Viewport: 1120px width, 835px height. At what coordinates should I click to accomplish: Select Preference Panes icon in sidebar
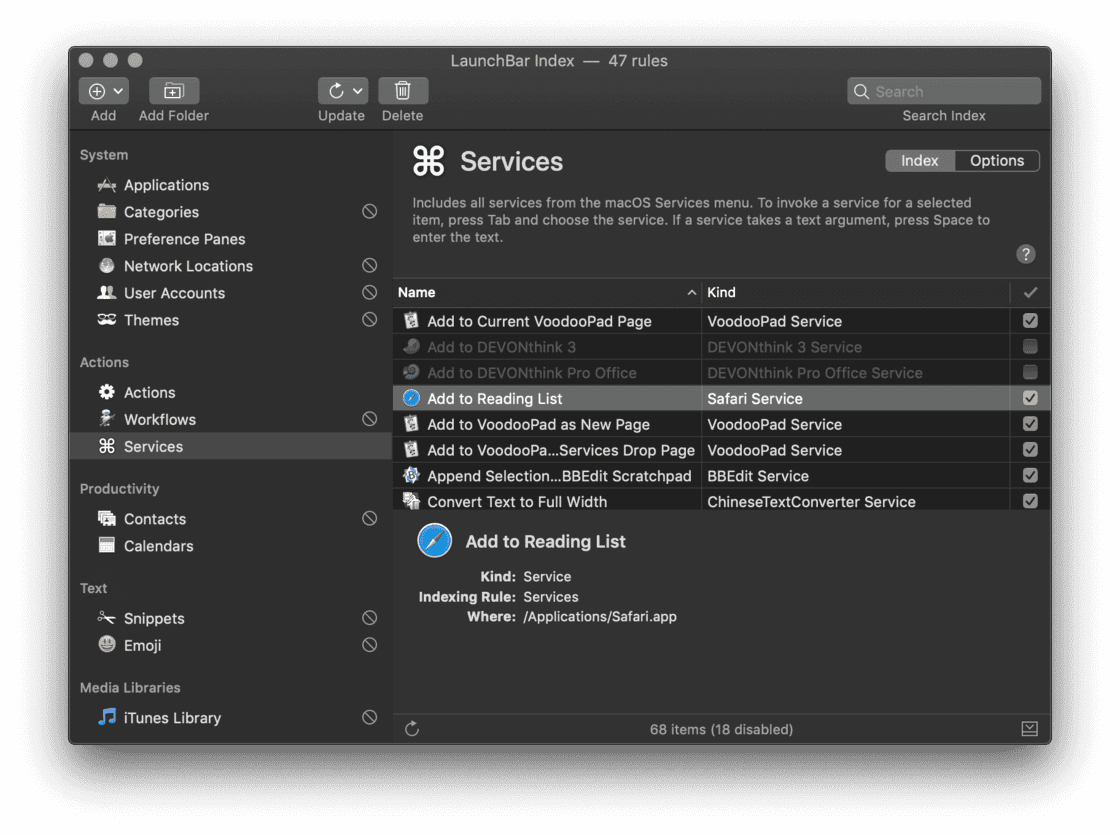[x=107, y=239]
